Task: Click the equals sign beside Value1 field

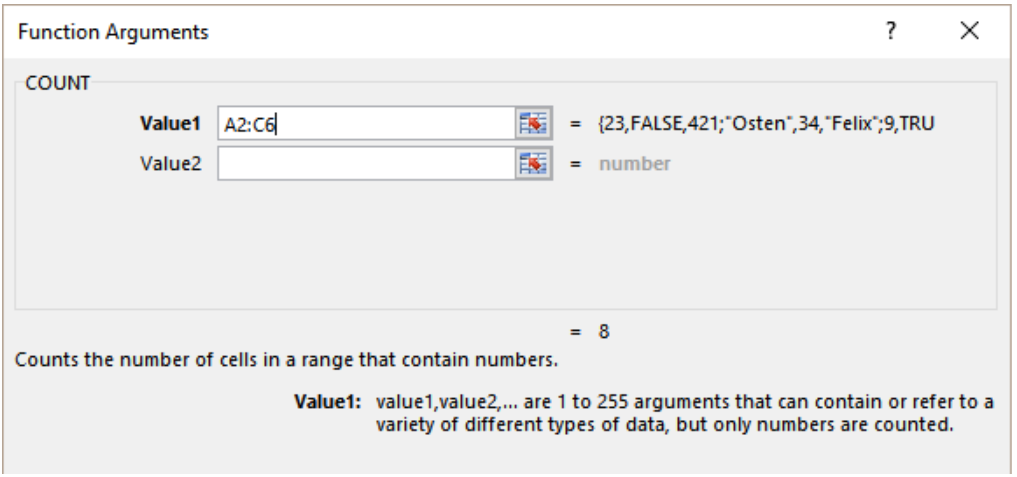Action: tap(575, 124)
